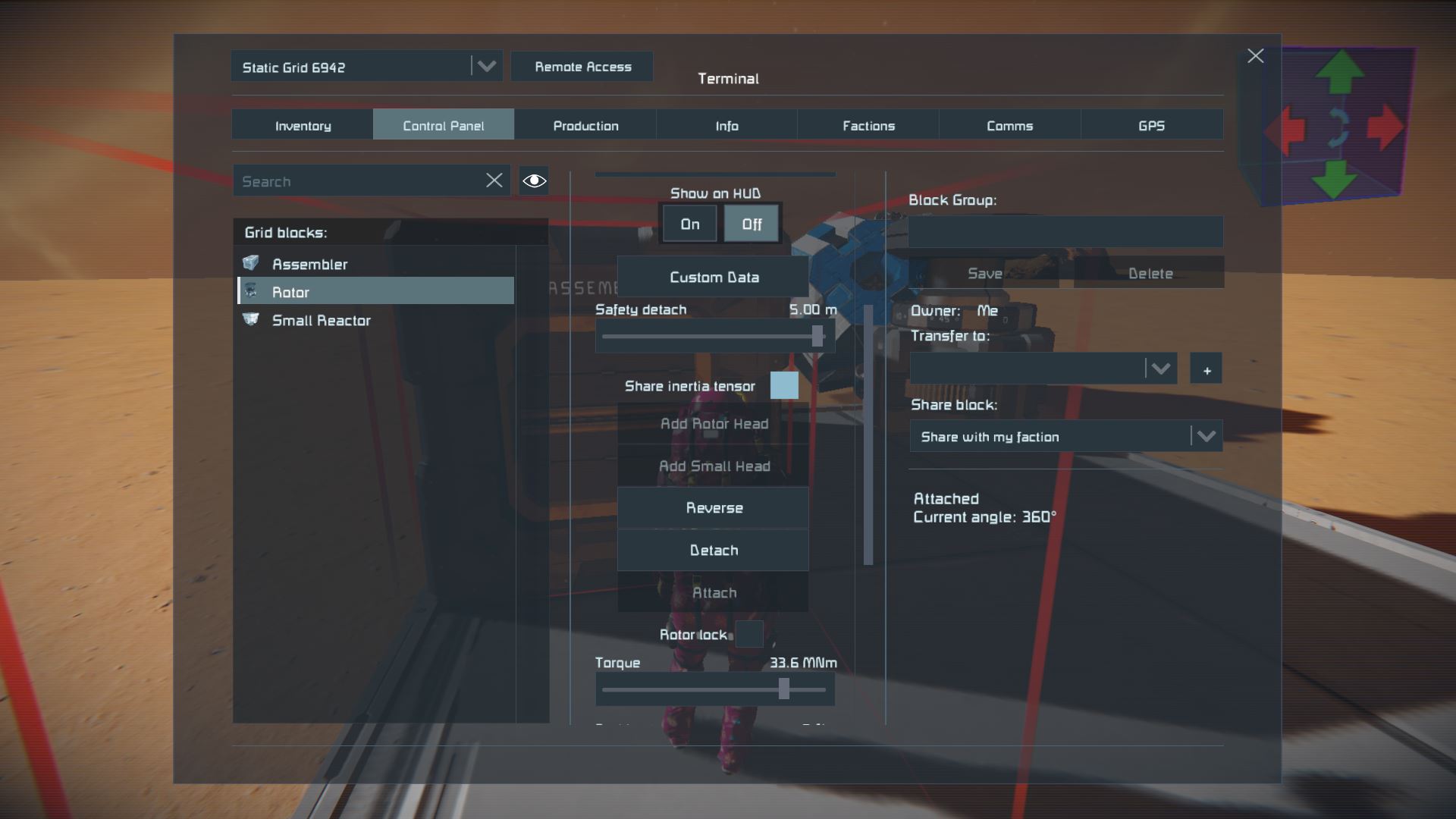Image resolution: width=1456 pixels, height=819 pixels.
Task: Click the Torque slider handle
Action: [x=783, y=689]
